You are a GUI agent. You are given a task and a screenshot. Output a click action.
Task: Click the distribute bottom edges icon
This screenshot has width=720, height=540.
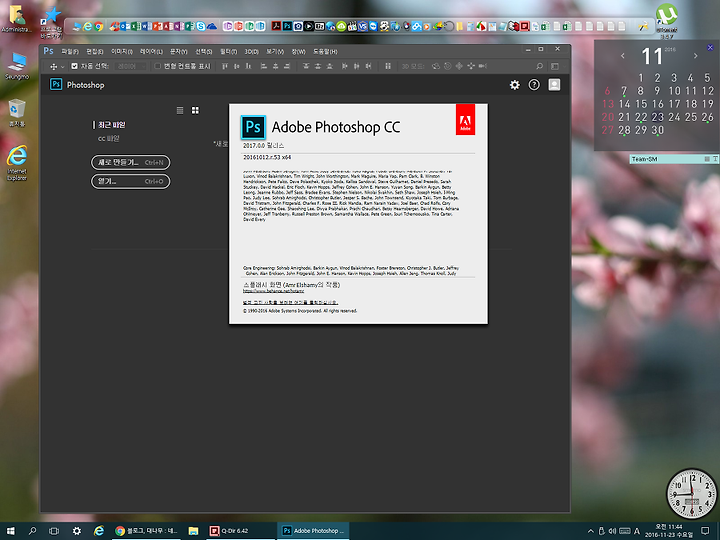(329, 66)
